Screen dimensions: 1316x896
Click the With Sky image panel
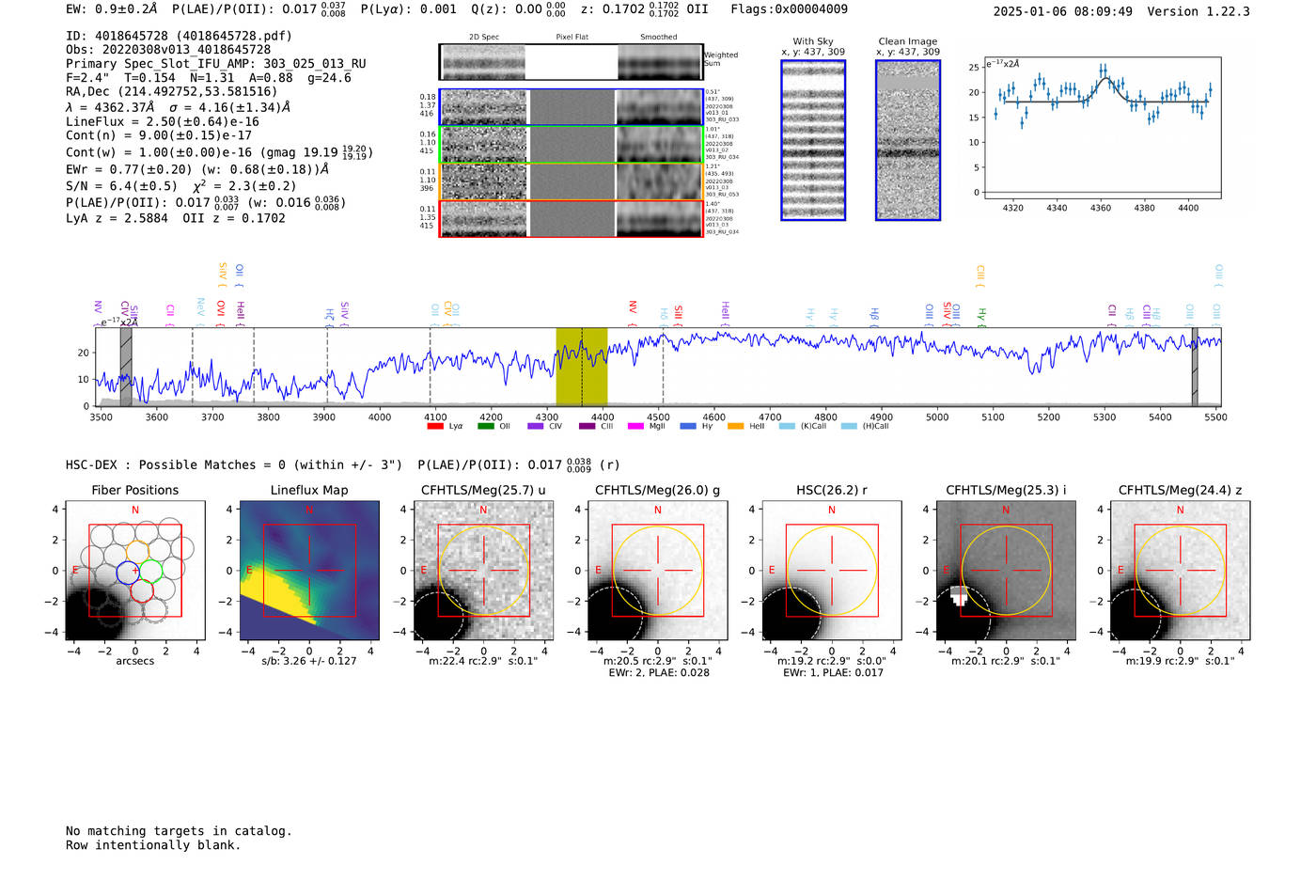pyautogui.click(x=813, y=141)
